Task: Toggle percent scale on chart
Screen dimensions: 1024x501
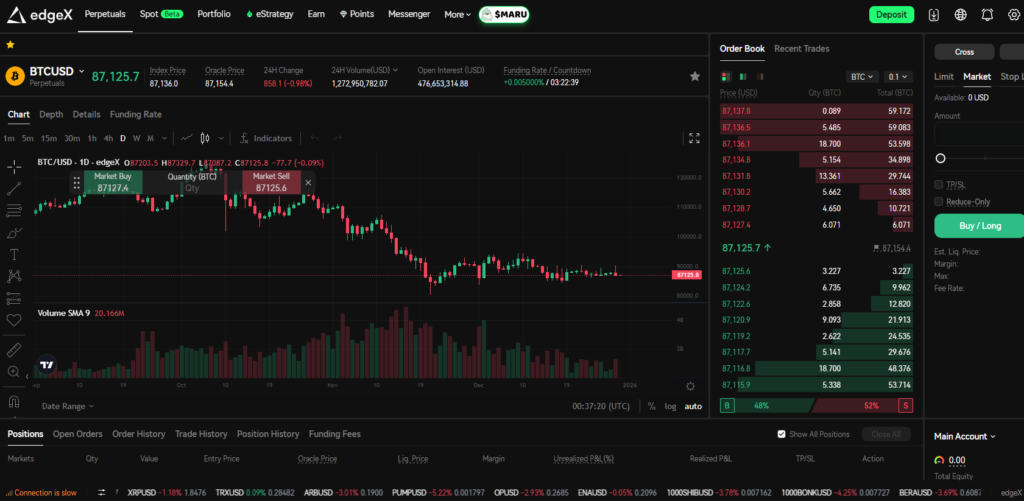Action: [652, 406]
